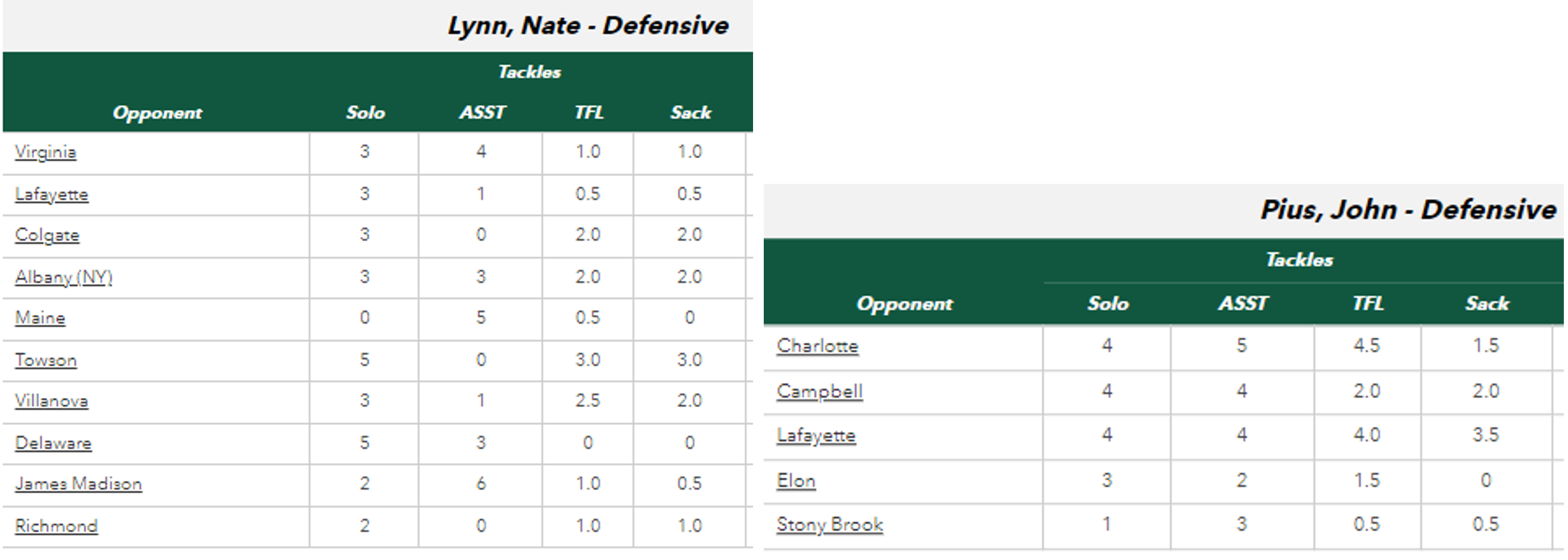Click the Towson opponent link
This screenshot has width=1568, height=560.
(x=46, y=359)
